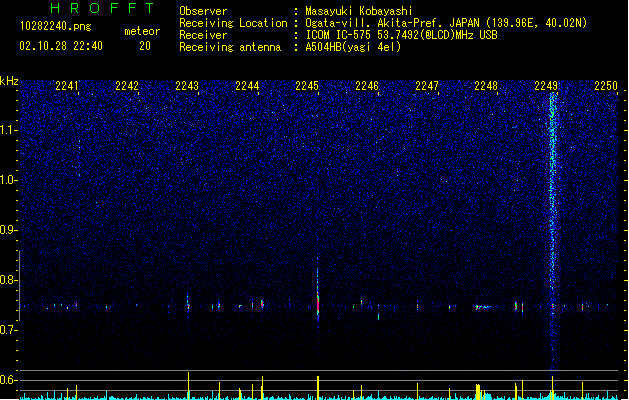Click the HROFFT title text
Screen dimensions: 629x400
point(102,8)
